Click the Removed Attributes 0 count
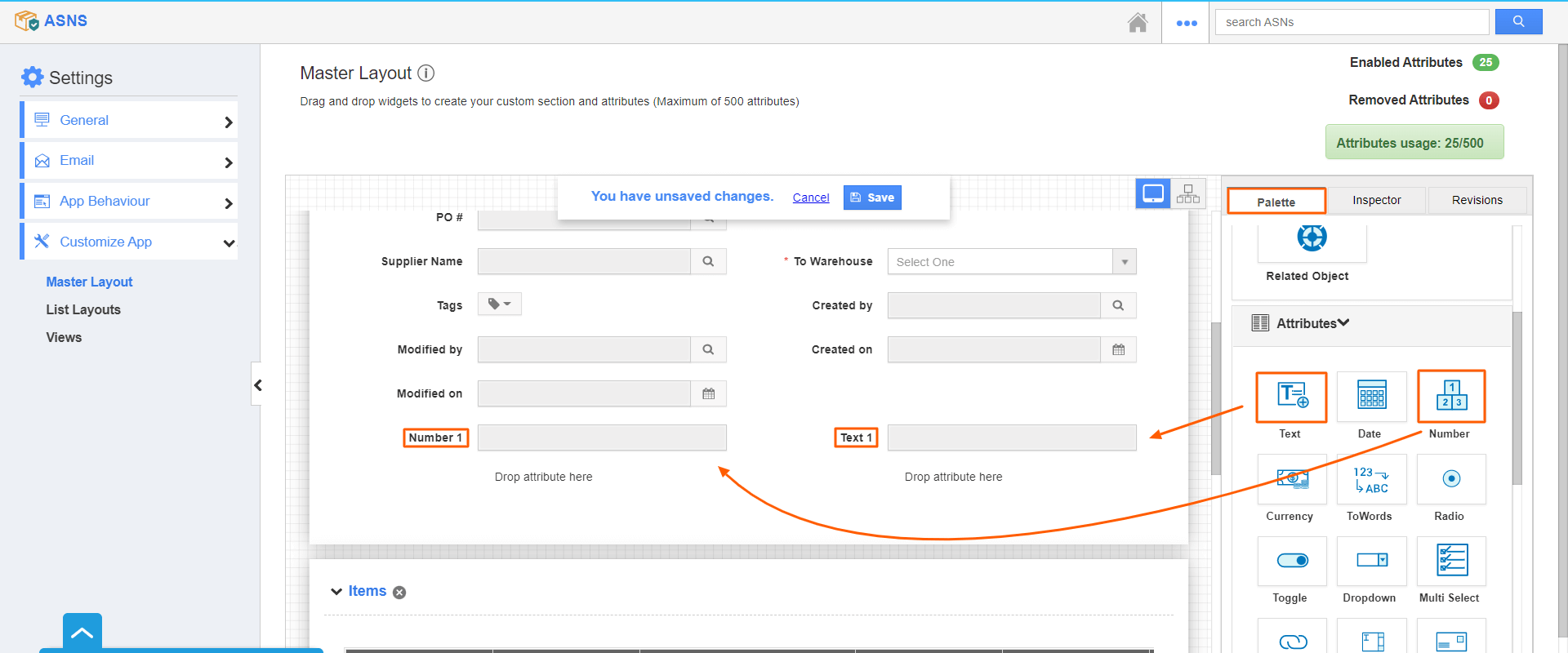The height and width of the screenshot is (653, 1568). click(1489, 100)
